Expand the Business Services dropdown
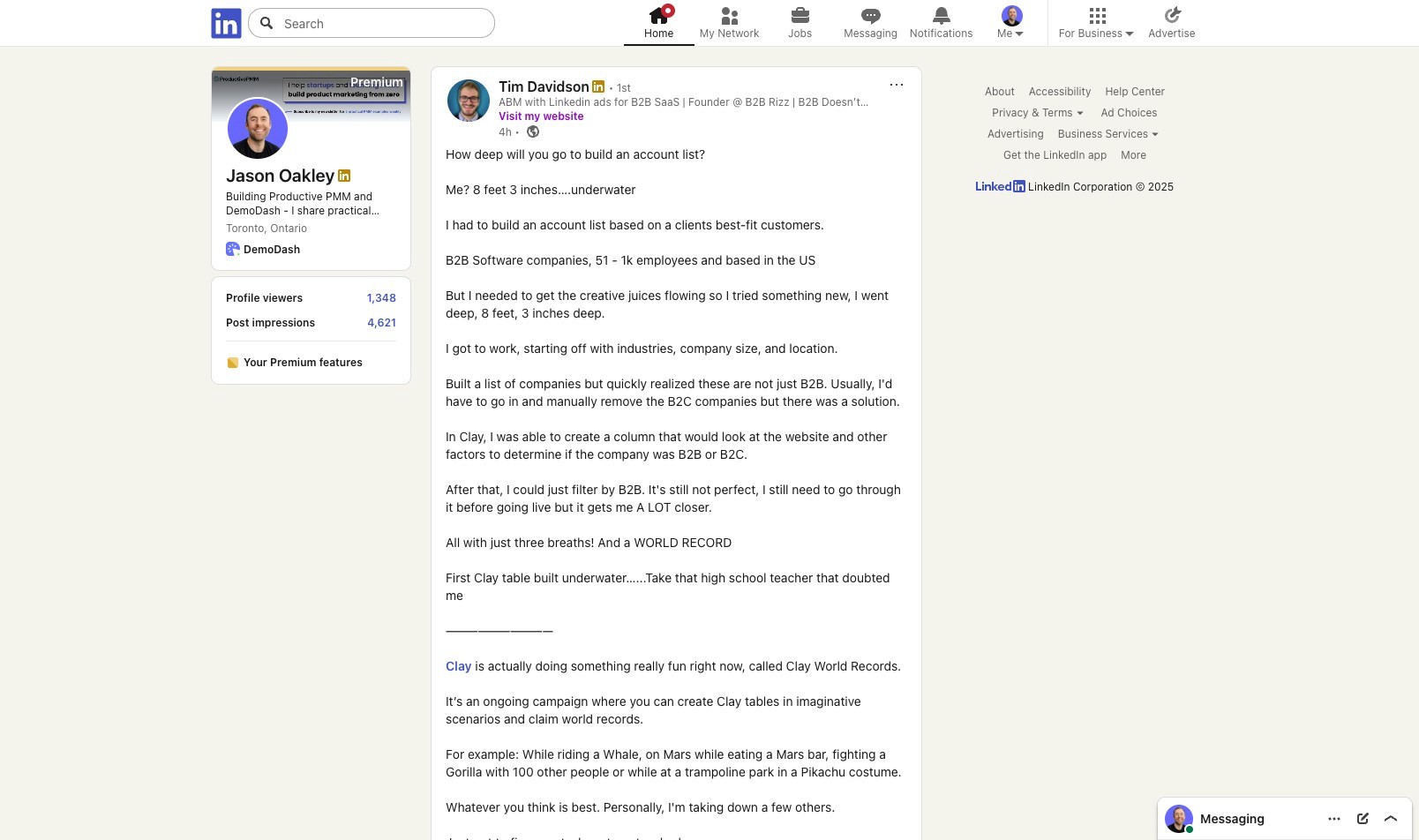 [1107, 134]
